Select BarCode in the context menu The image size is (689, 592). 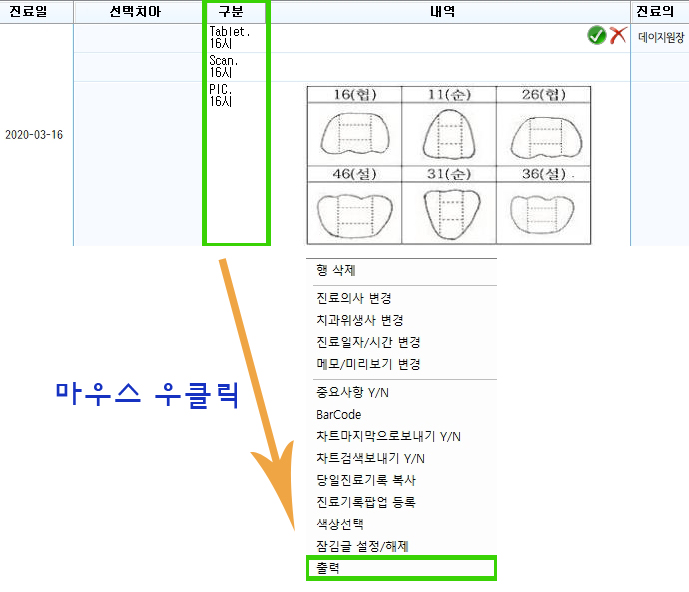(338, 414)
